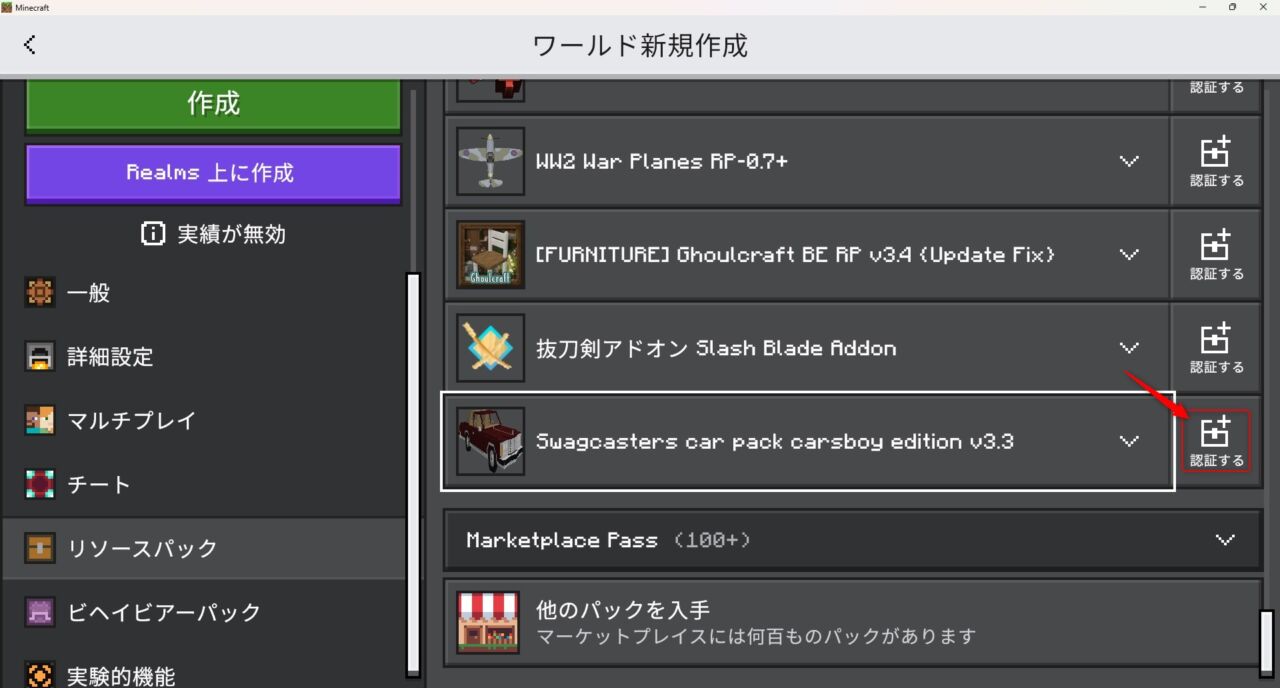The image size is (1280, 688).
Task: Expand the Slash Blade Addon details
Action: click(1129, 348)
